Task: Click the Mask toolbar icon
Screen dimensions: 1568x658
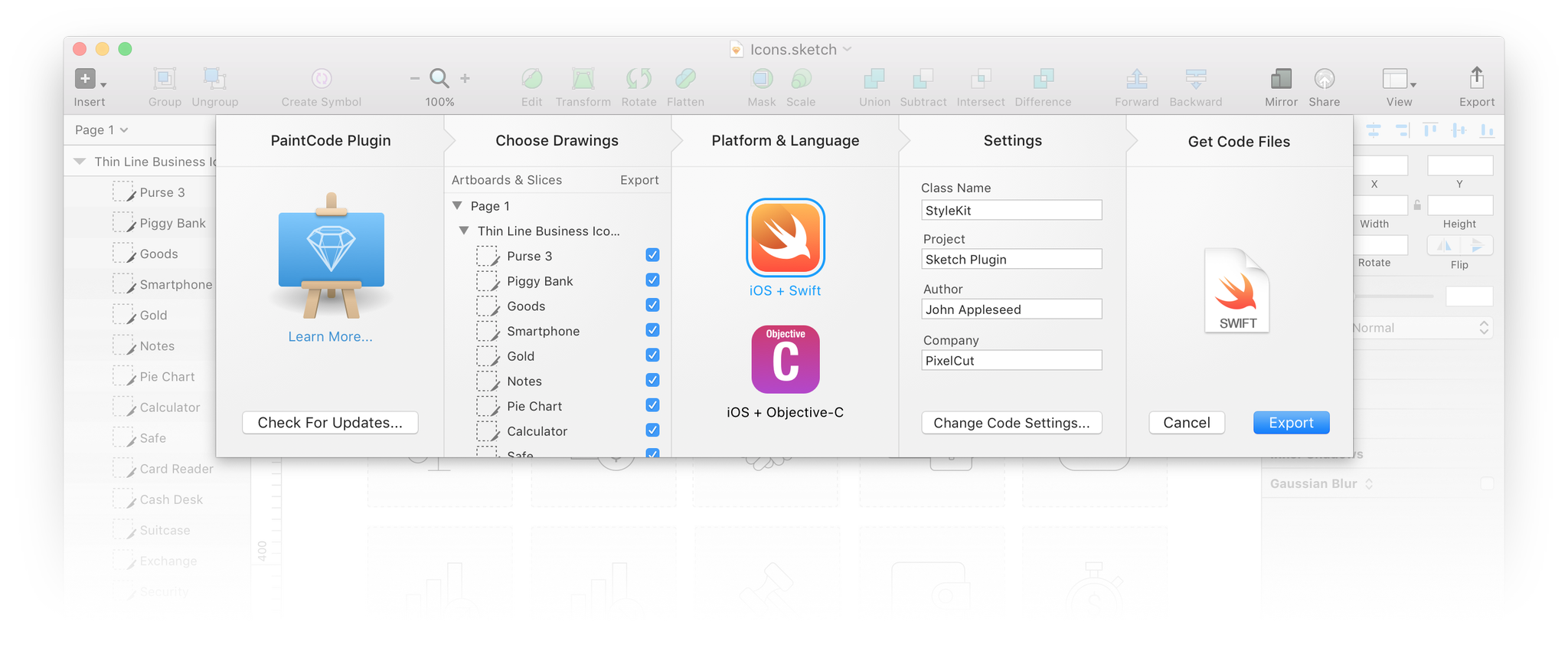Action: [x=762, y=79]
